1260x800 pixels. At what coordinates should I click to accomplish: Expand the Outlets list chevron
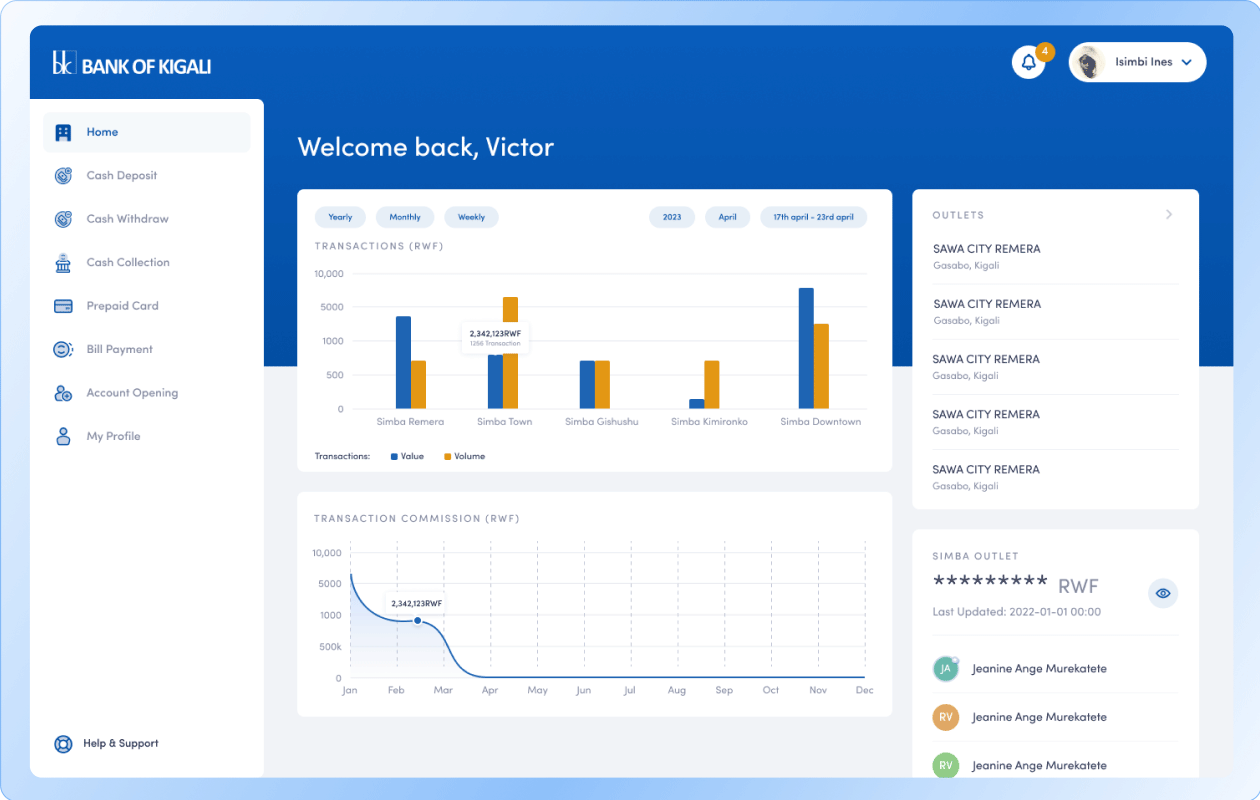point(1169,215)
